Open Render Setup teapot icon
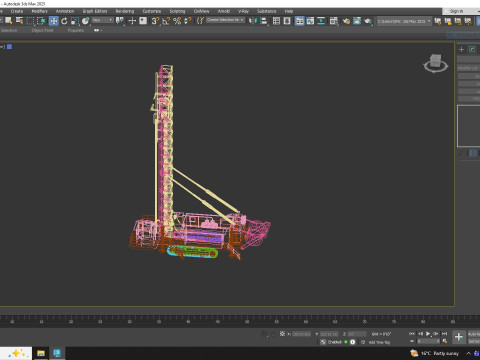Image resolution: width=480 pixels, height=360 pixels. (x=346, y=21)
